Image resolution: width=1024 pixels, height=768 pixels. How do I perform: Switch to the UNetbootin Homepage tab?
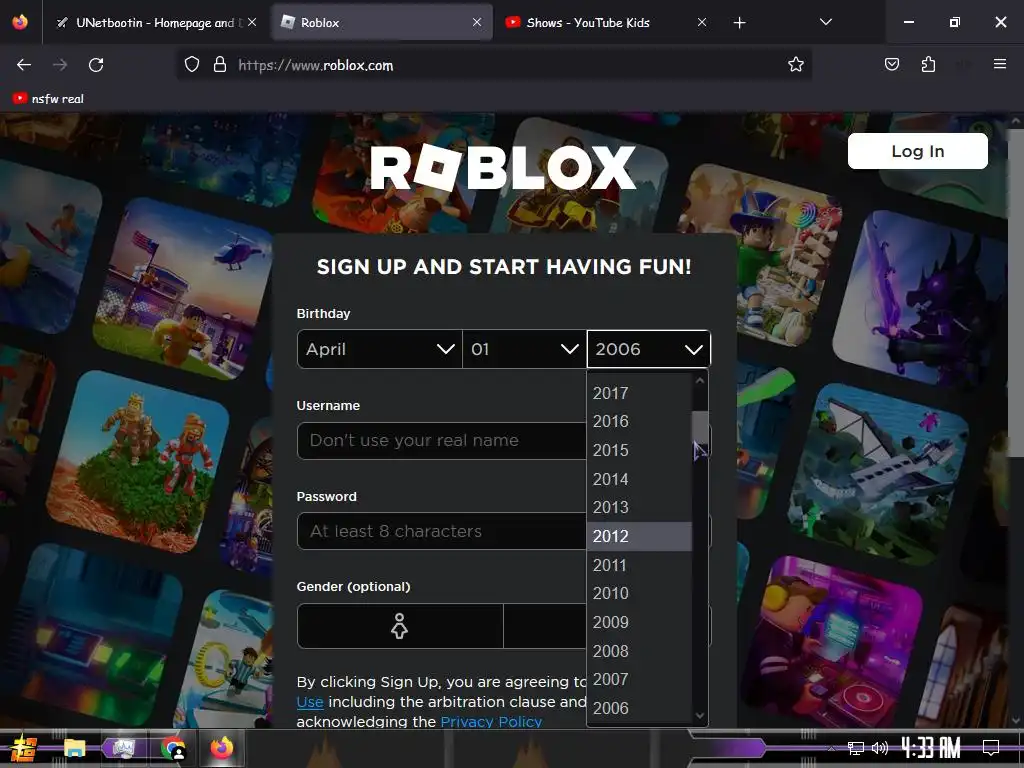156,22
